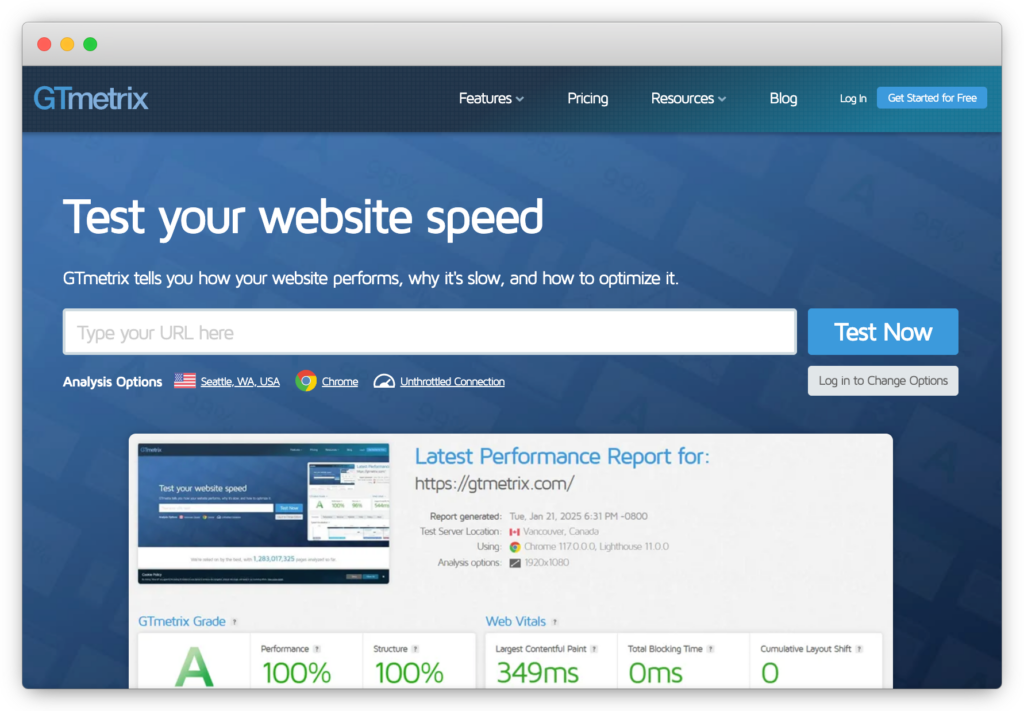Screen dimensions: 1024x711
Task: Click the help icon next to Web Vitals
Action: (554, 622)
